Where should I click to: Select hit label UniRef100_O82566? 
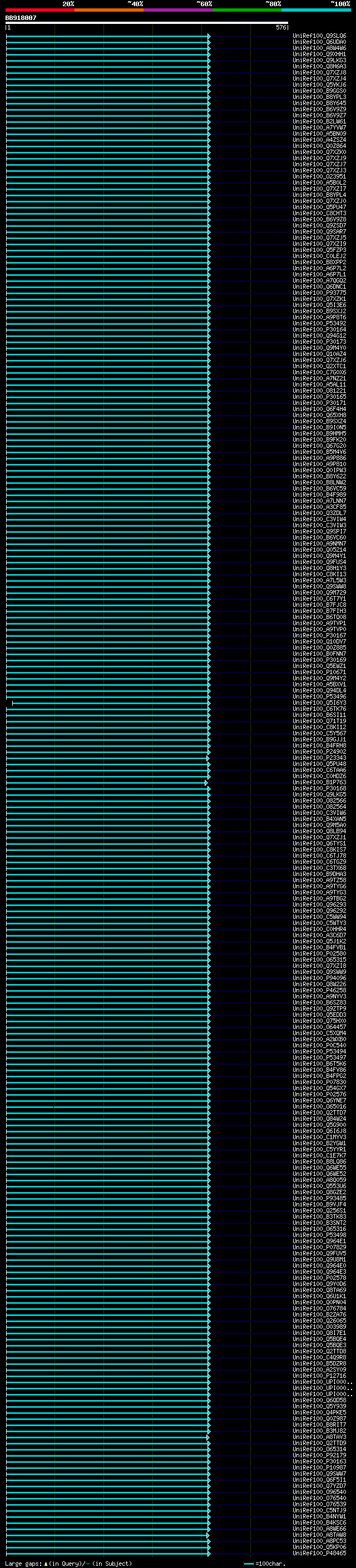(319, 800)
